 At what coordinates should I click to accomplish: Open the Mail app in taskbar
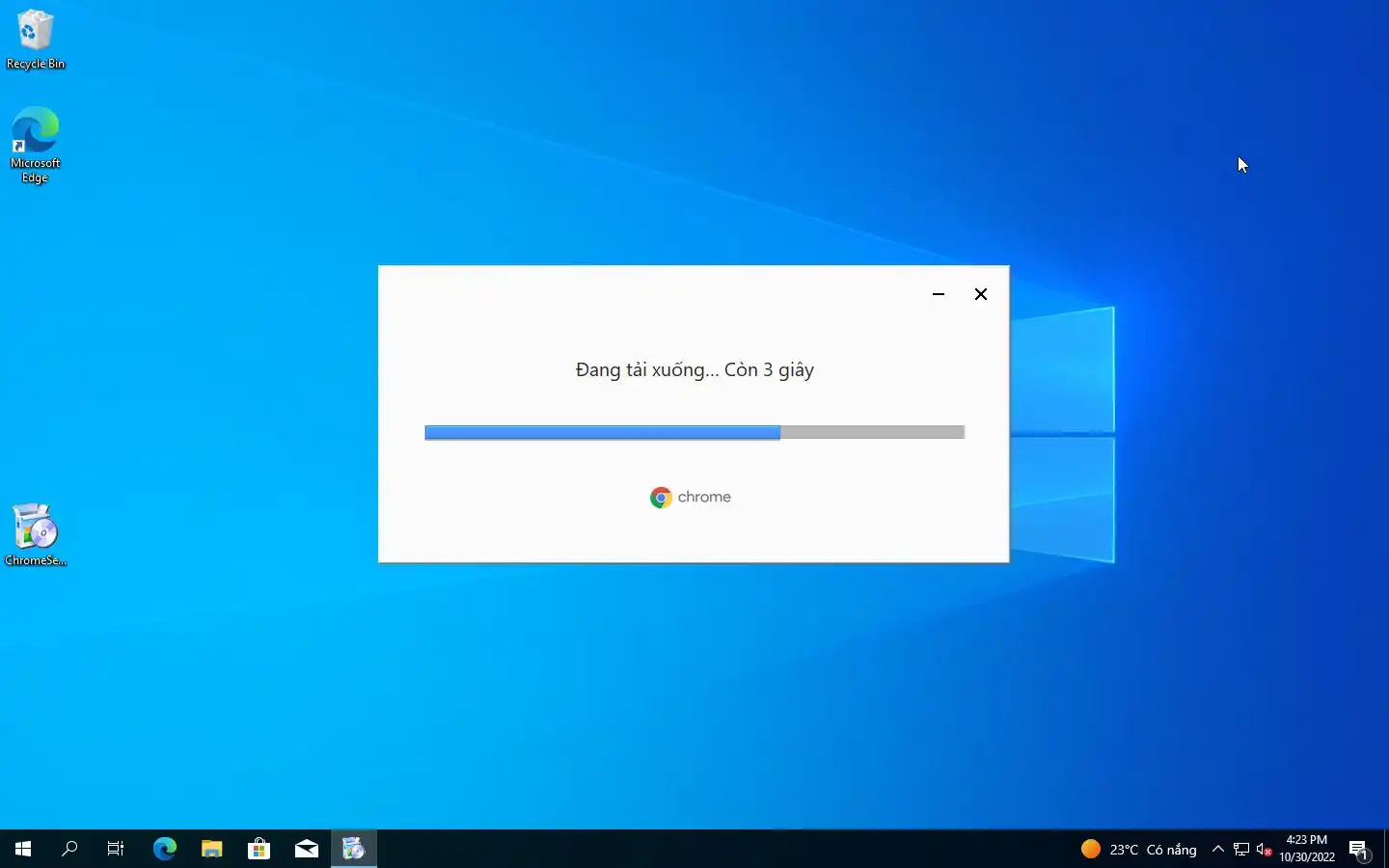307,849
